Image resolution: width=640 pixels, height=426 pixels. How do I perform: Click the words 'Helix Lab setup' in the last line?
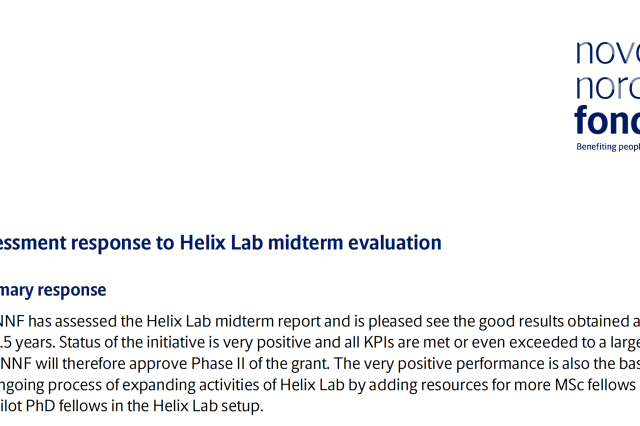tap(208, 406)
